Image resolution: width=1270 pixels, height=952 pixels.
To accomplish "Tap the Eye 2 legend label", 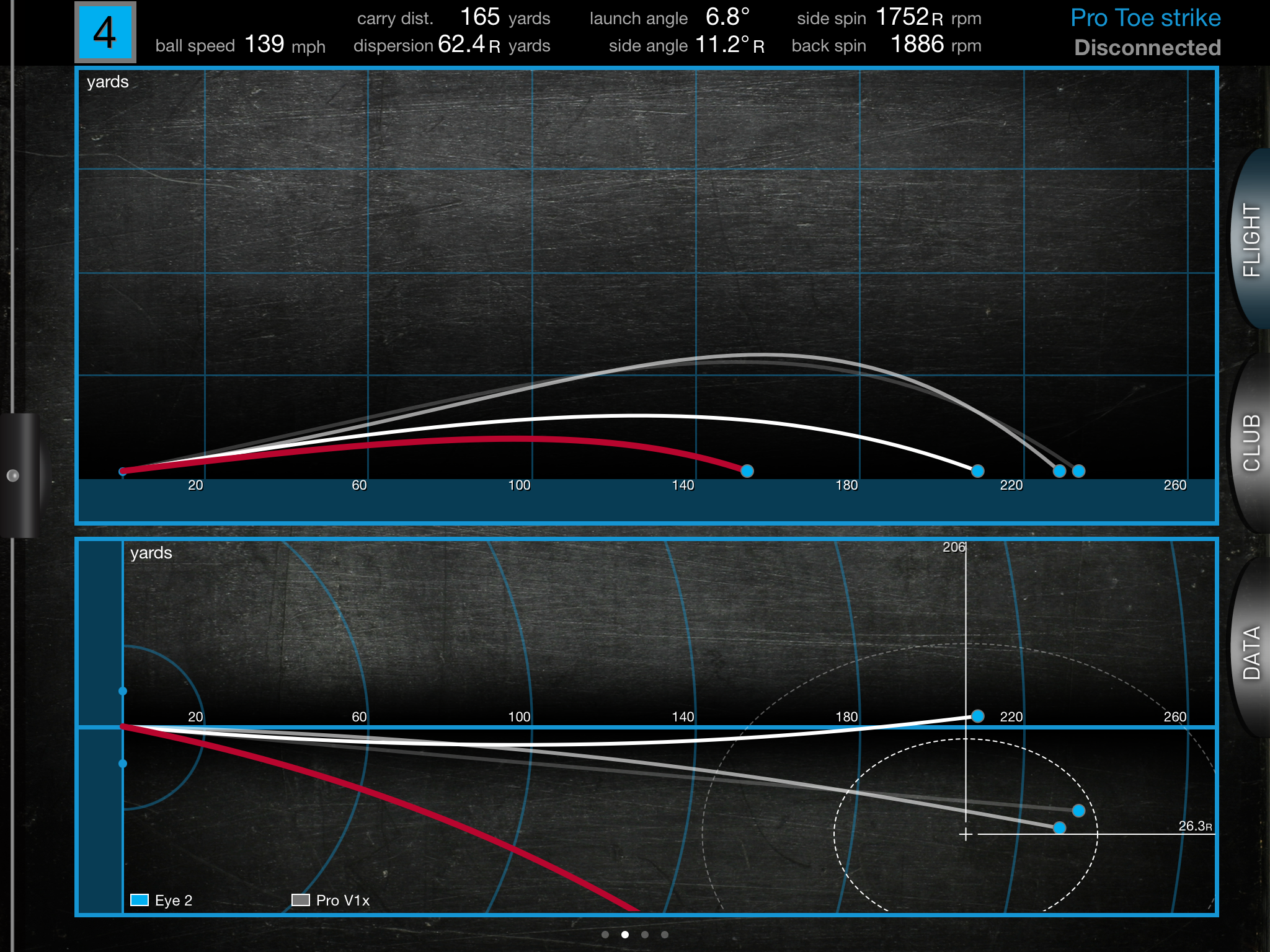I will [x=174, y=901].
